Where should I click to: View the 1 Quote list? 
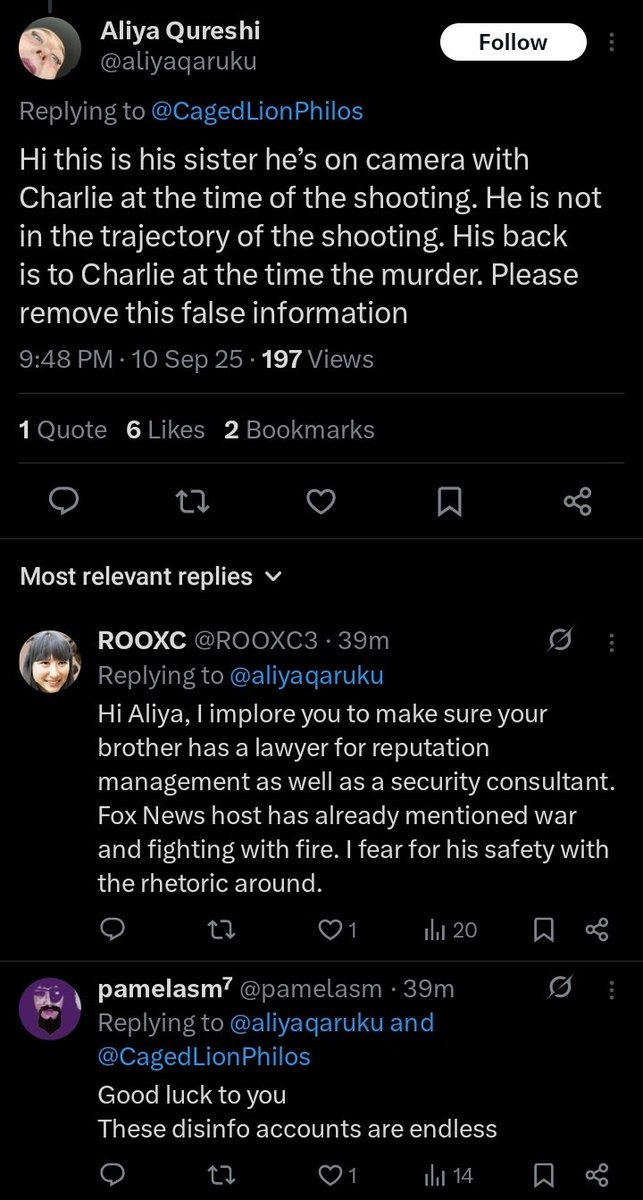63,430
